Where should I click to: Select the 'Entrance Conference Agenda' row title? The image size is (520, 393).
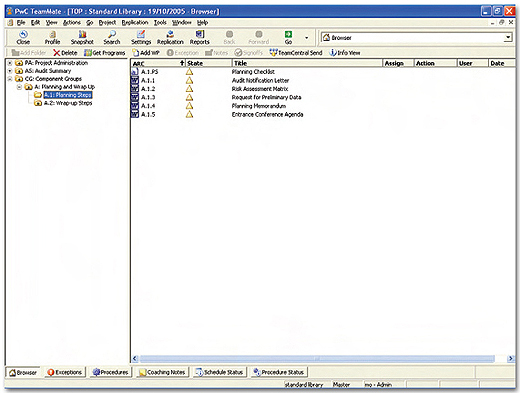click(267, 114)
